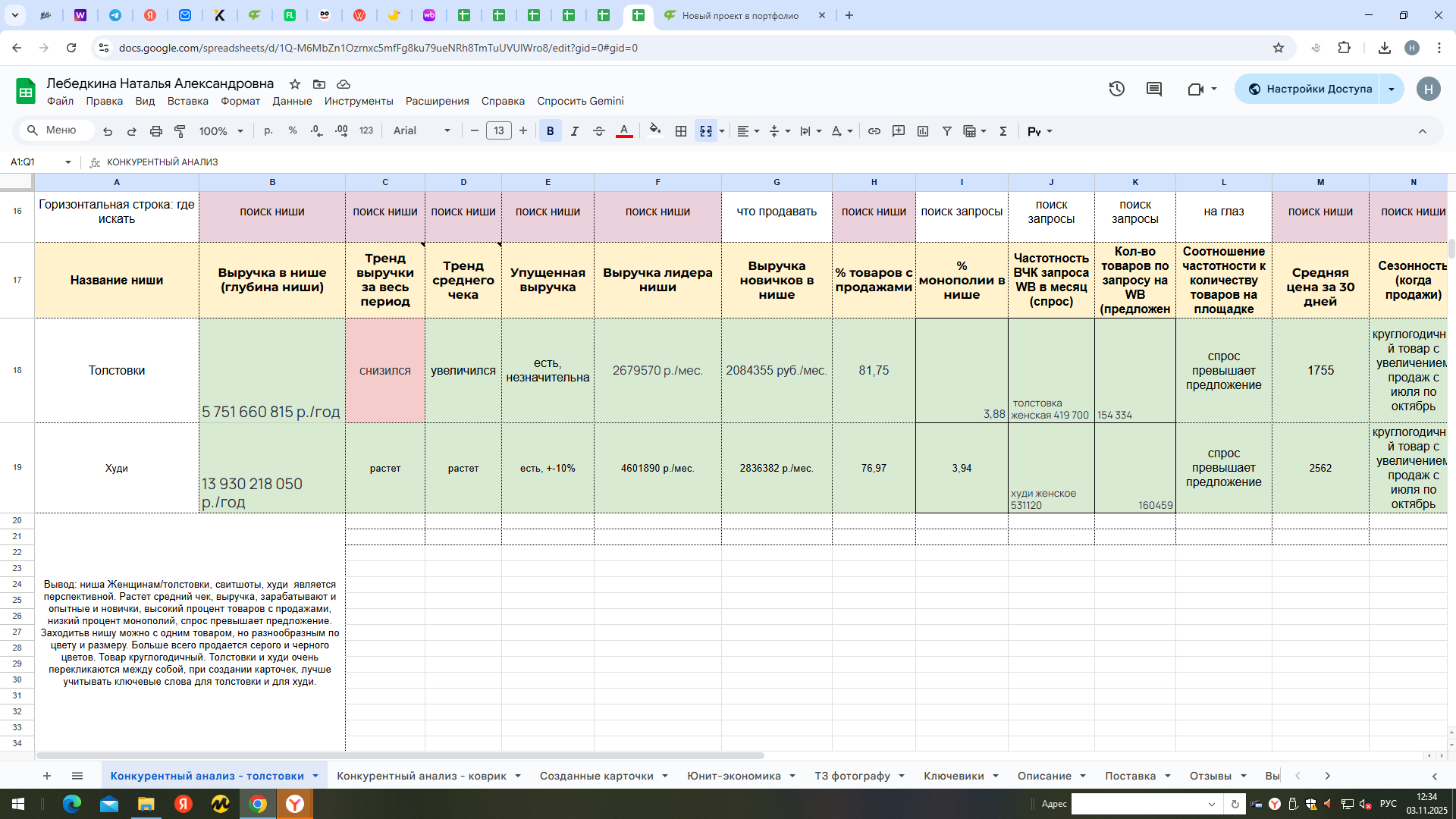Open the borders tool in toolbar
Image resolution: width=1456 pixels, height=819 pixels.
(x=681, y=131)
